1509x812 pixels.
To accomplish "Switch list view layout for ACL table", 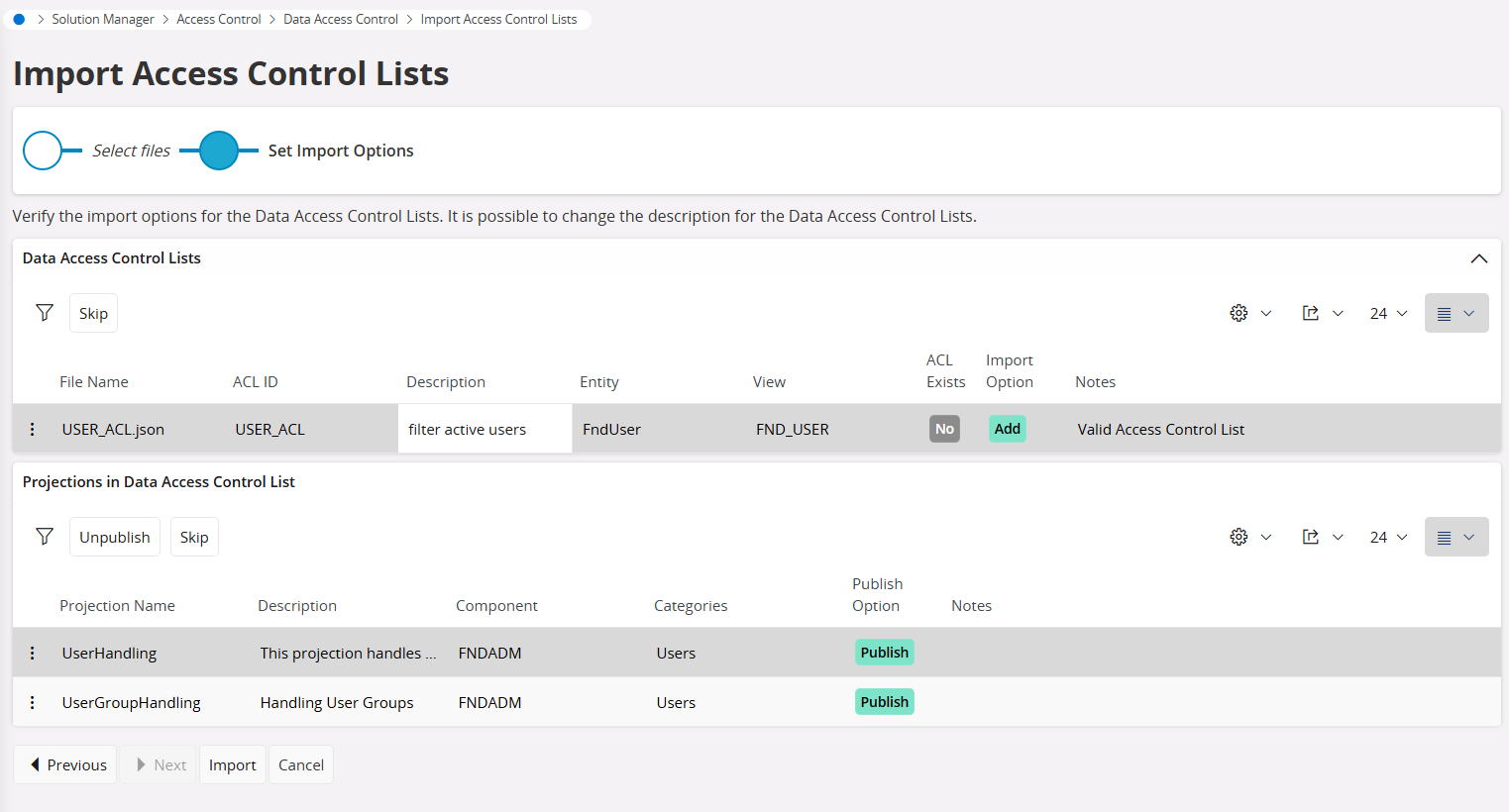I will [1456, 313].
